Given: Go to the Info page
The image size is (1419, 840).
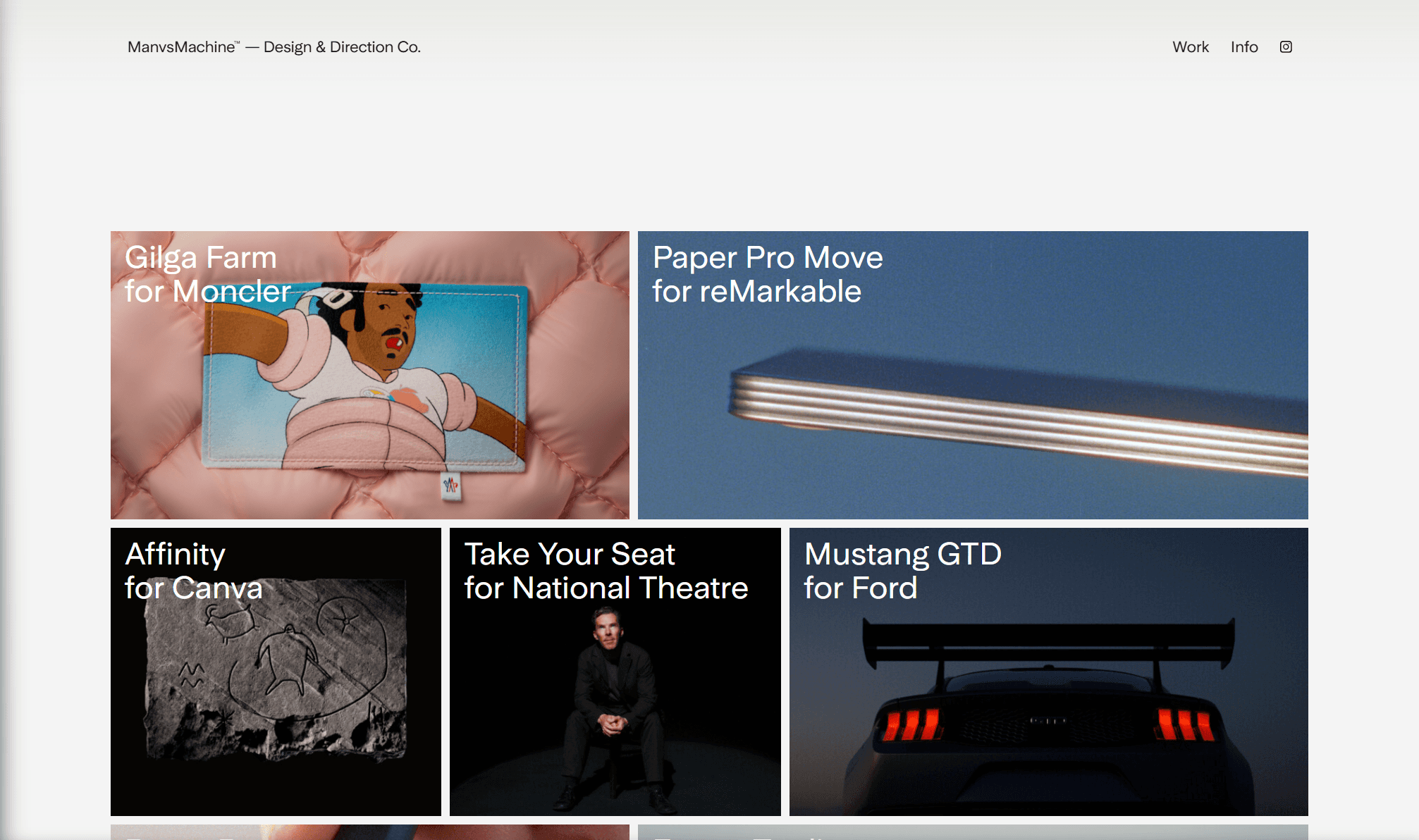Looking at the screenshot, I should pos(1243,47).
